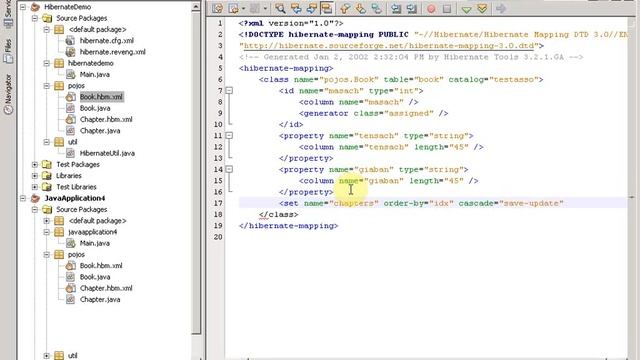Expand Test Packages node

coord(35,164)
